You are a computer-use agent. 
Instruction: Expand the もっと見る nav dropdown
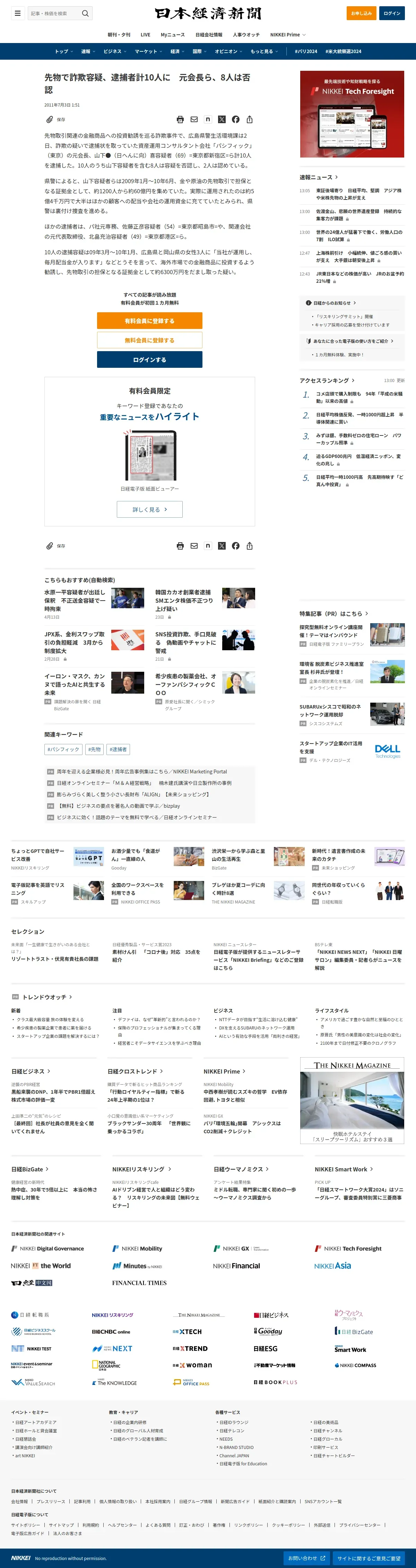(x=265, y=51)
